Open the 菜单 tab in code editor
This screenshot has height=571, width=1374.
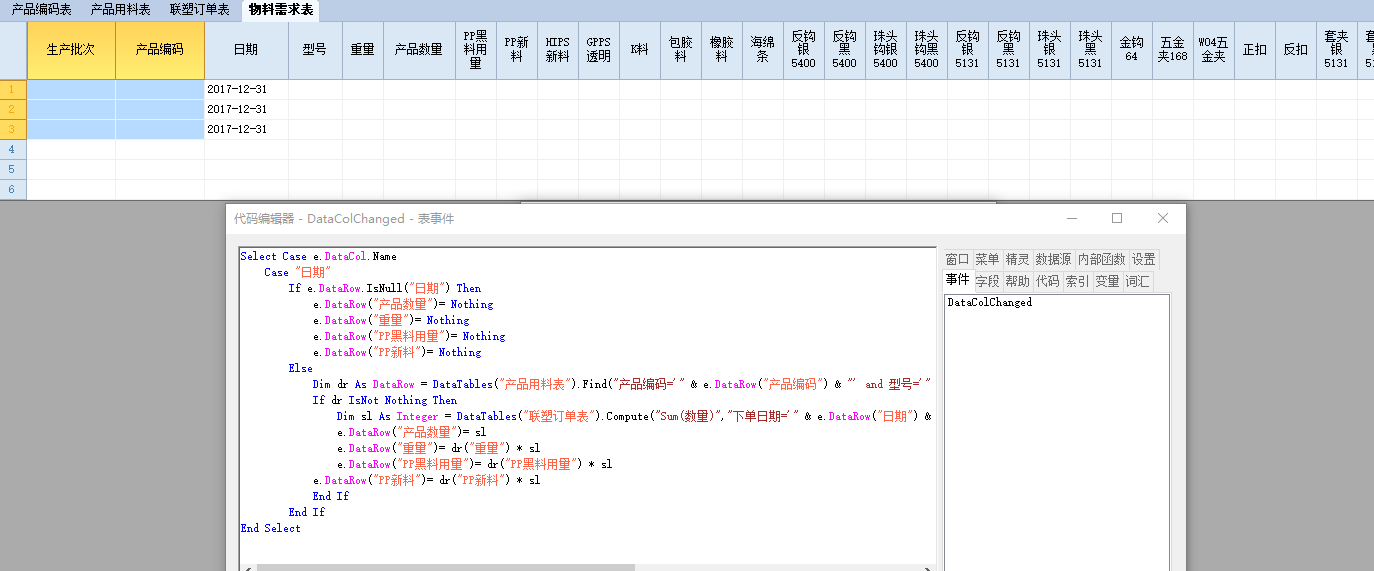987,260
